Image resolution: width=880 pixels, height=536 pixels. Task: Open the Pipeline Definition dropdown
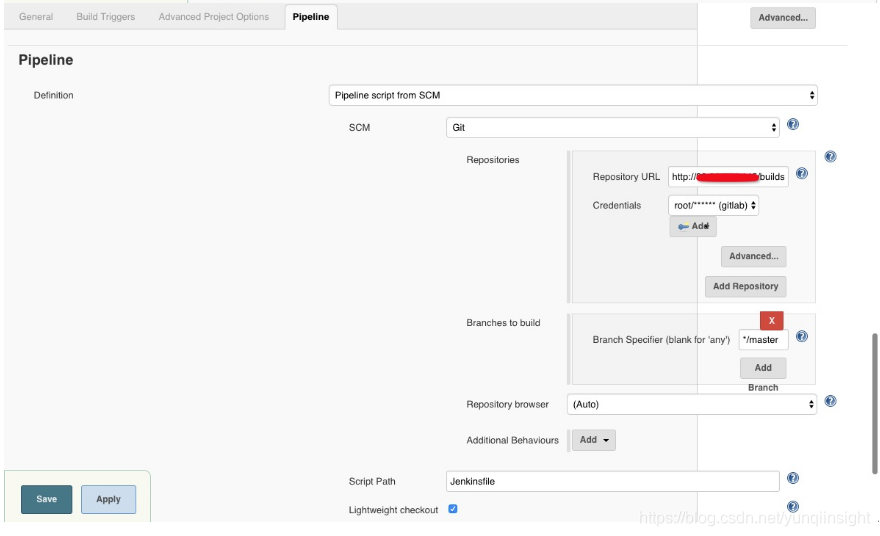(573, 96)
